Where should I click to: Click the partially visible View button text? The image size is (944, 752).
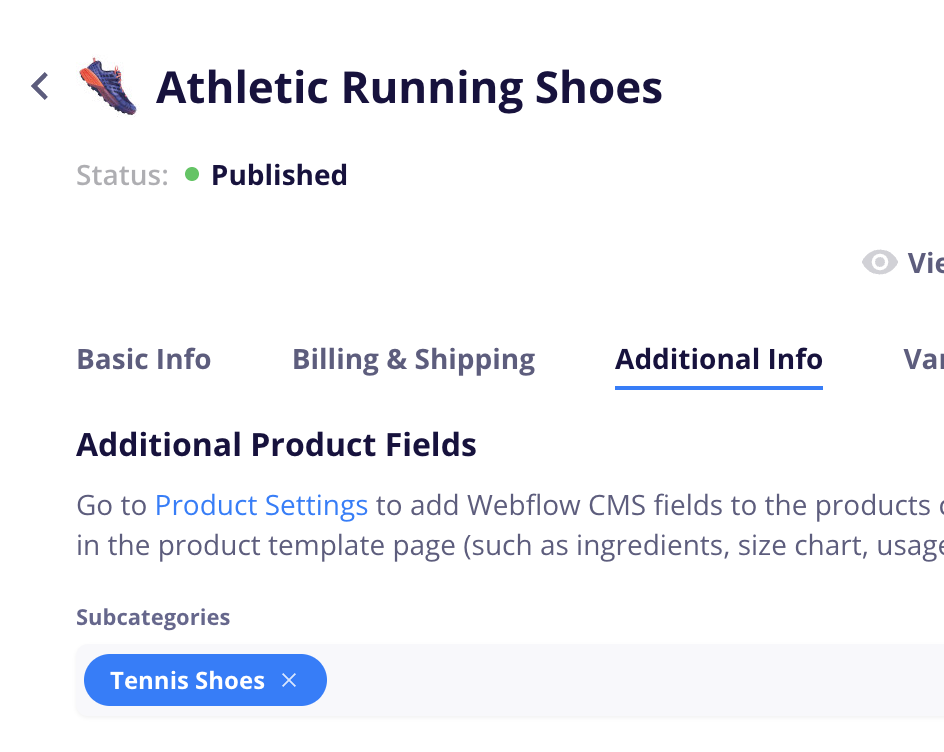[x=924, y=263]
